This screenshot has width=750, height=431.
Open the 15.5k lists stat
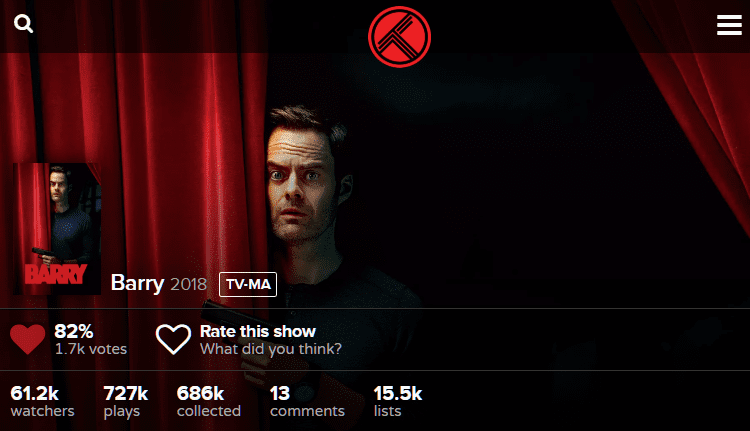tap(398, 402)
